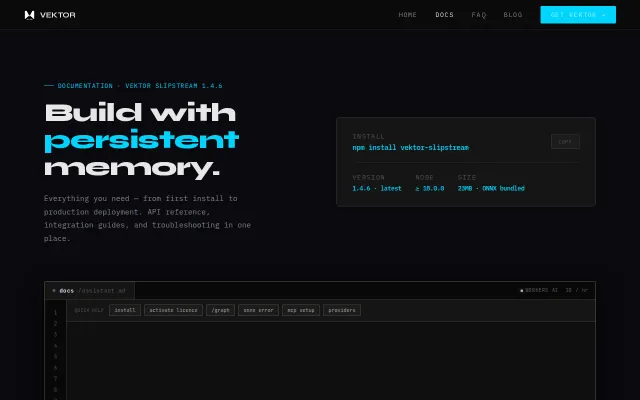
Task: Click the 'npm install vektor-slipstream' command text
Action: tap(411, 147)
